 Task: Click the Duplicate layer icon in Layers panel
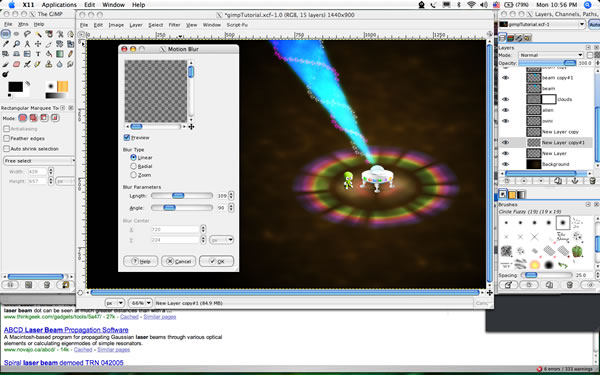(558, 181)
